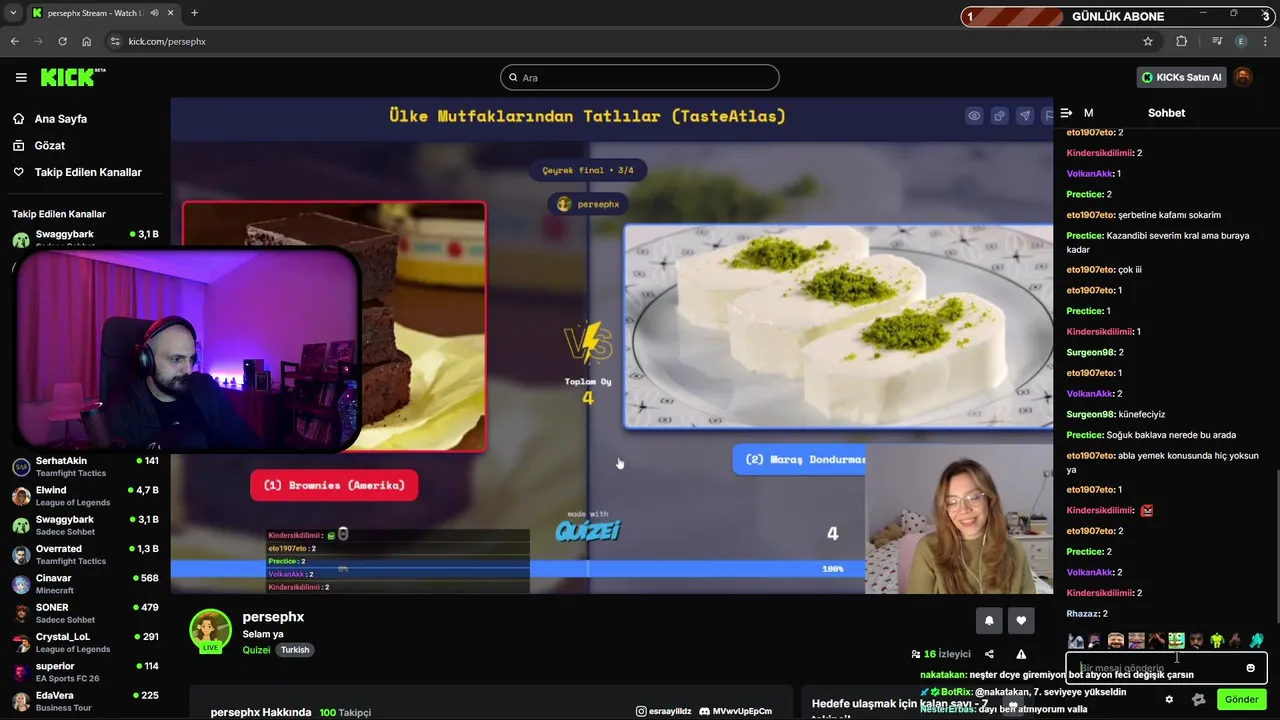1280x720 pixels.
Task: Open the superior EA Sports FC 26 channel
Action: [x=85, y=672]
